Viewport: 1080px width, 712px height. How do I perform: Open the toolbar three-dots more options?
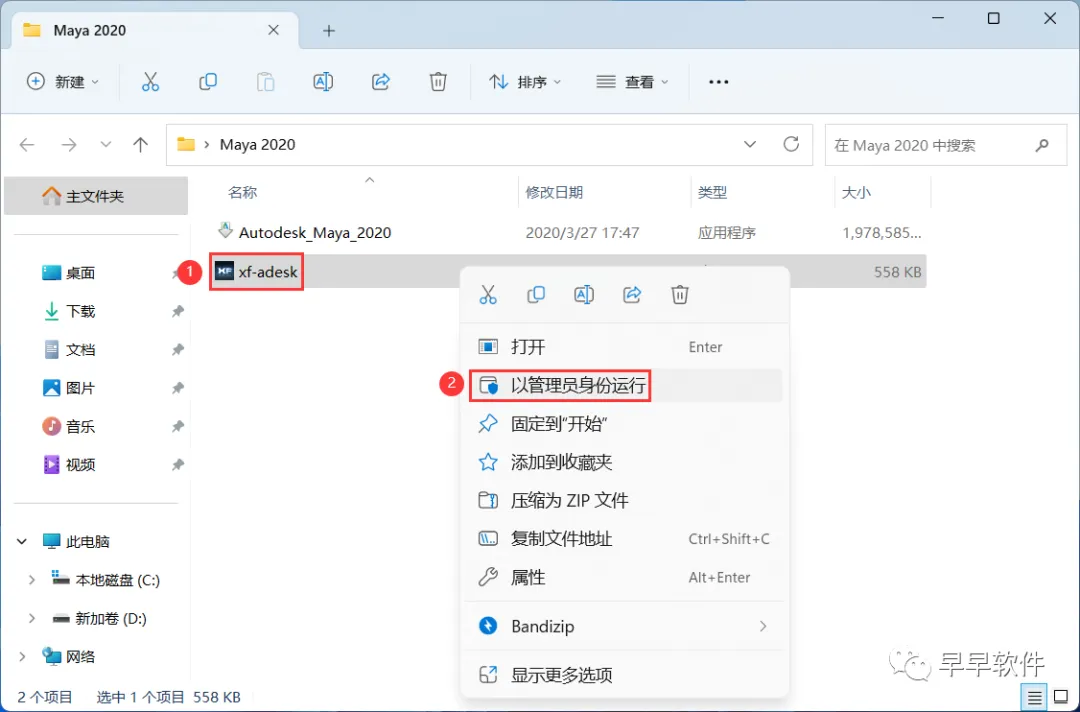[x=718, y=82]
